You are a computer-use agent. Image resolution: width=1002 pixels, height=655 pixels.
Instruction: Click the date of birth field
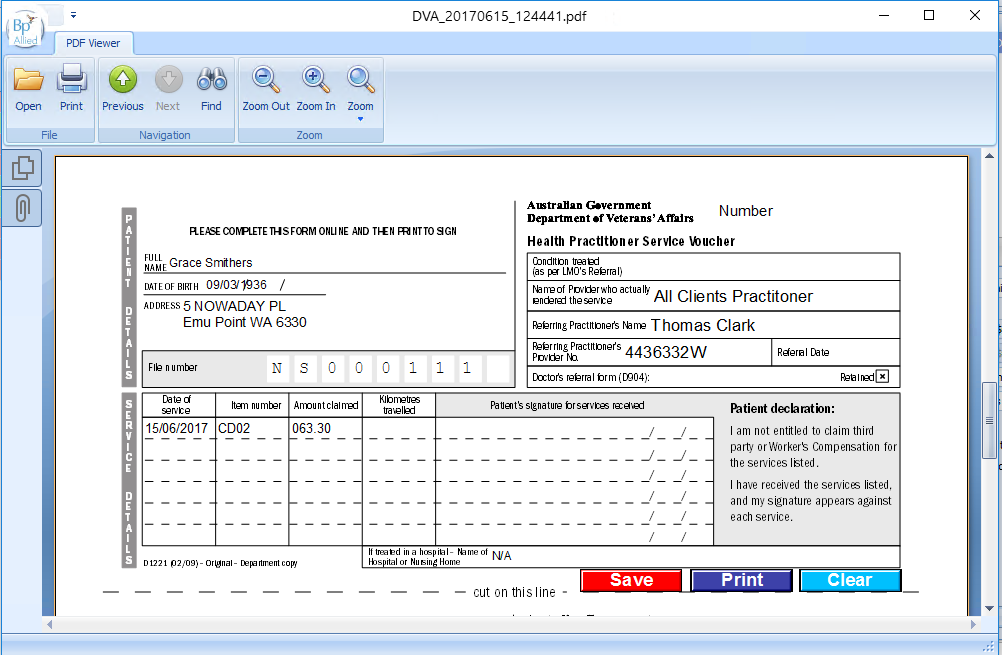tap(265, 285)
